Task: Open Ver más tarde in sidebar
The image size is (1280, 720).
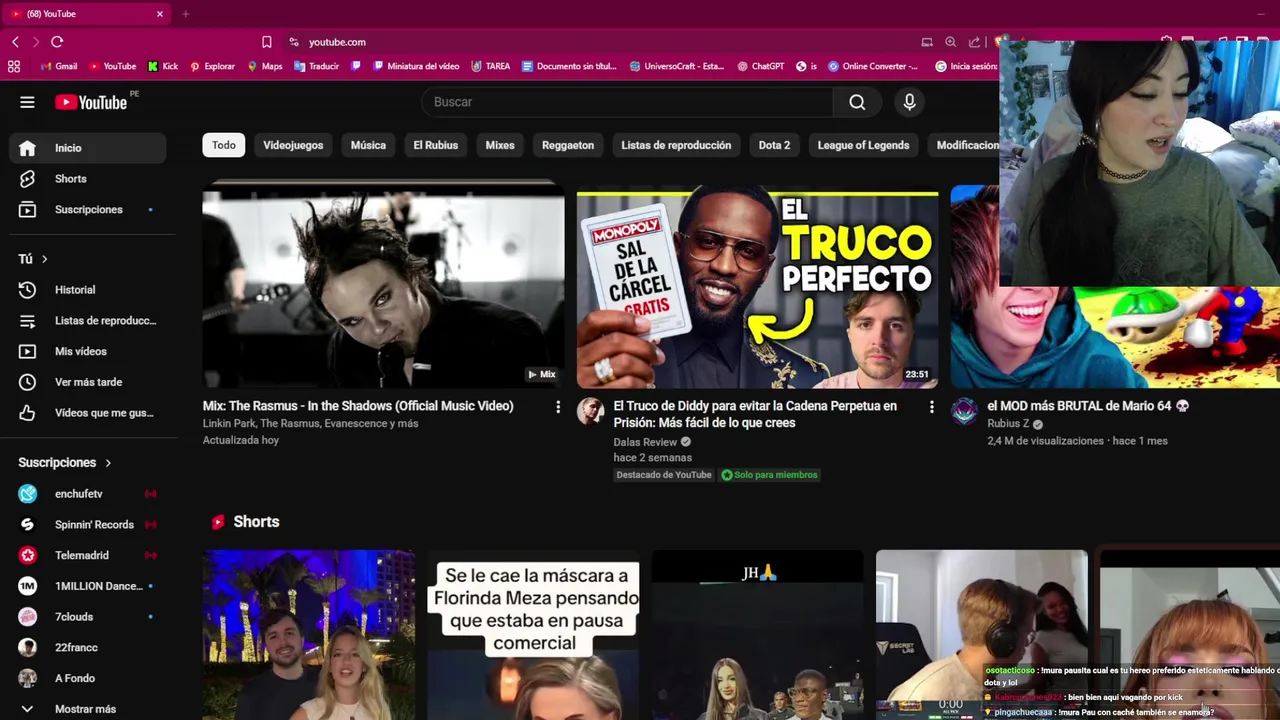Action: (88, 382)
